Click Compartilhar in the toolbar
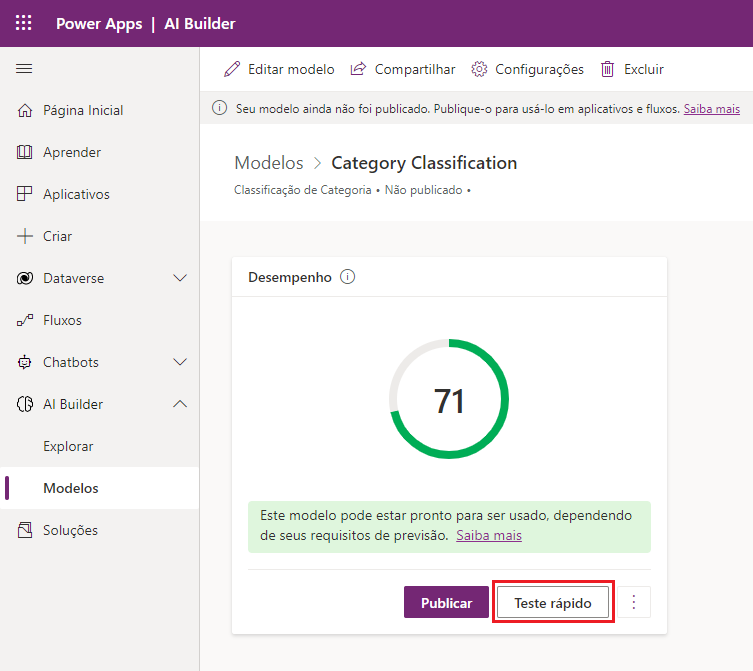Screen dimensions: 753x671 click(x=402, y=69)
